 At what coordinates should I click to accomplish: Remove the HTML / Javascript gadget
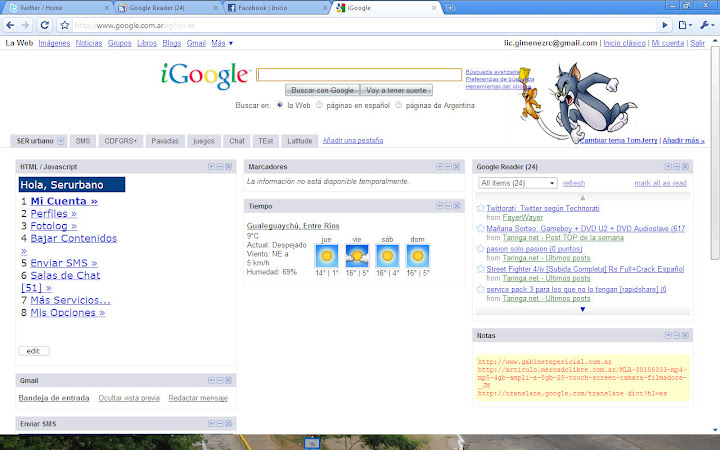[228, 167]
